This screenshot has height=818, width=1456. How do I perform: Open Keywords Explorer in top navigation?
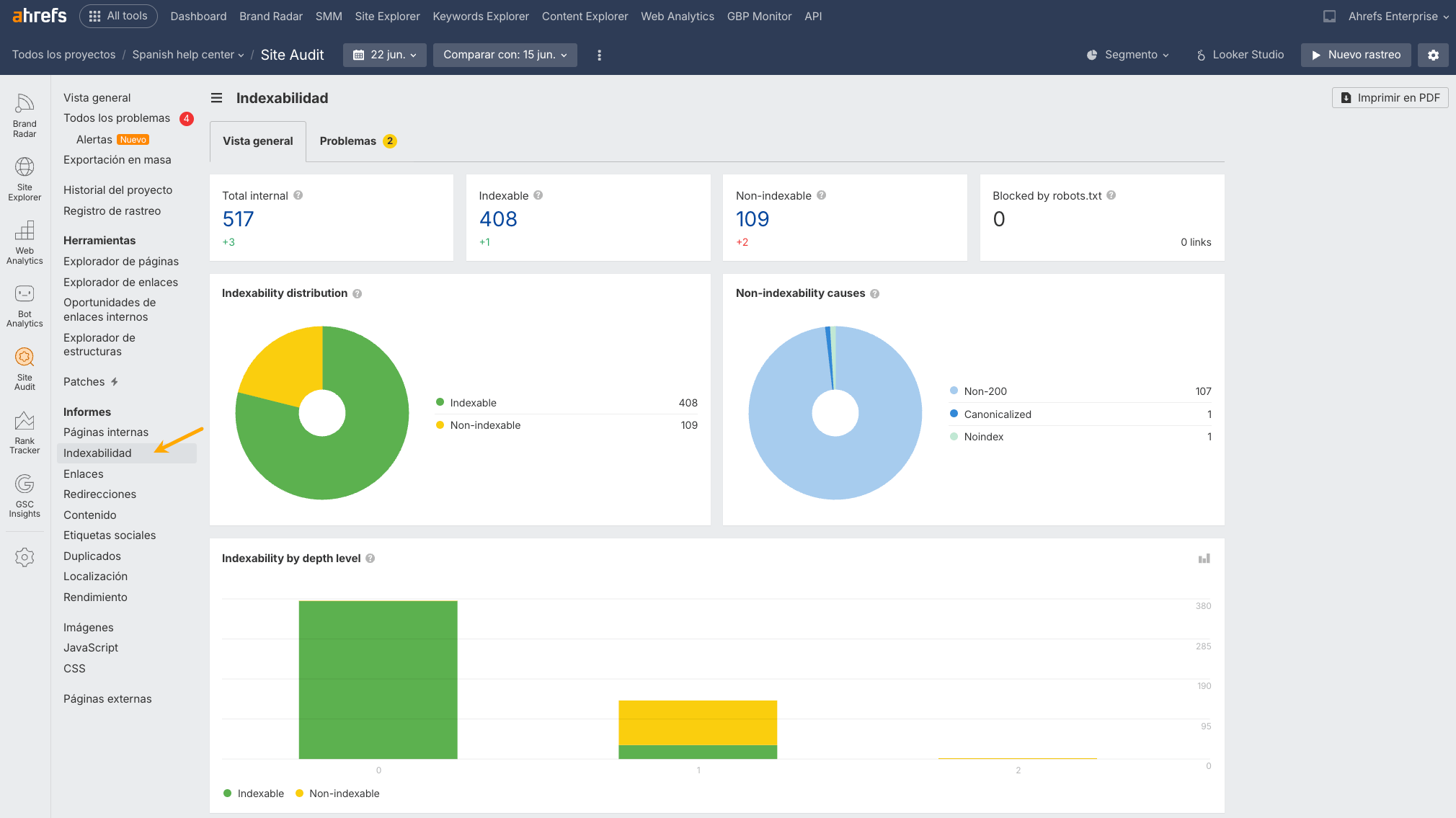pos(481,16)
